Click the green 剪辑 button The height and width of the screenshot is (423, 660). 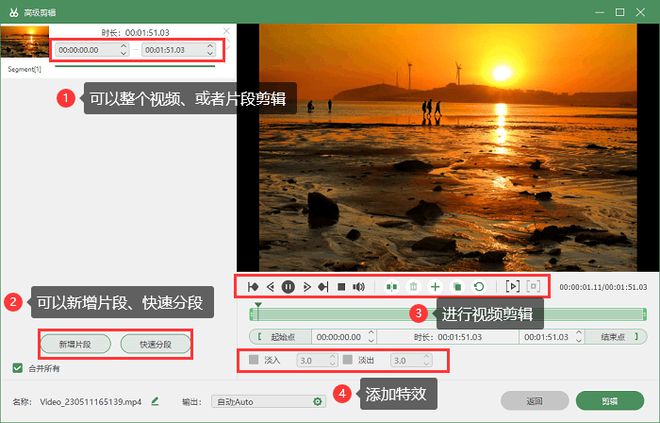click(609, 401)
